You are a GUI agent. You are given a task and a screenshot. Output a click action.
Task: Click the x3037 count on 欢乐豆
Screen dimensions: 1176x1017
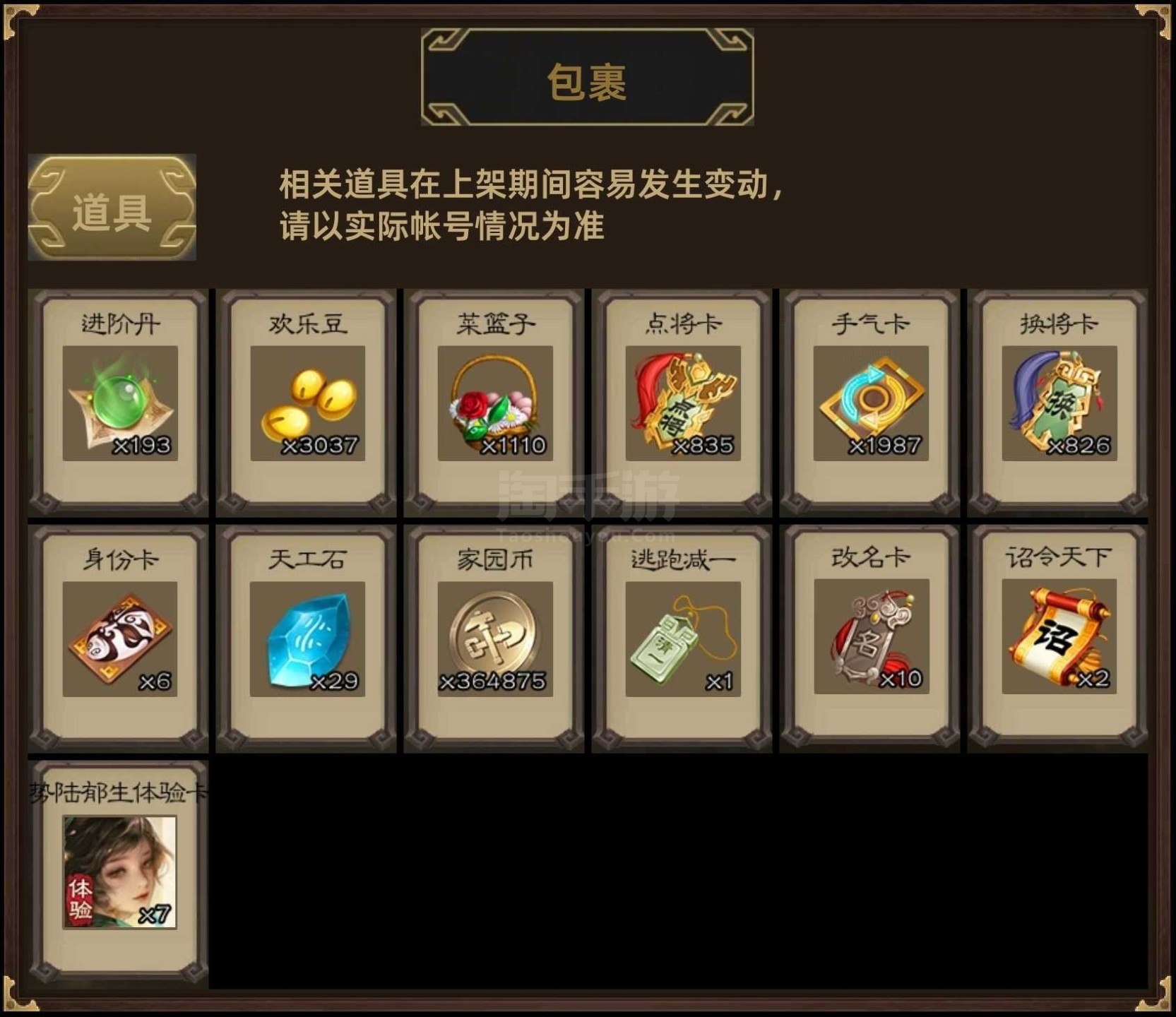click(x=320, y=446)
